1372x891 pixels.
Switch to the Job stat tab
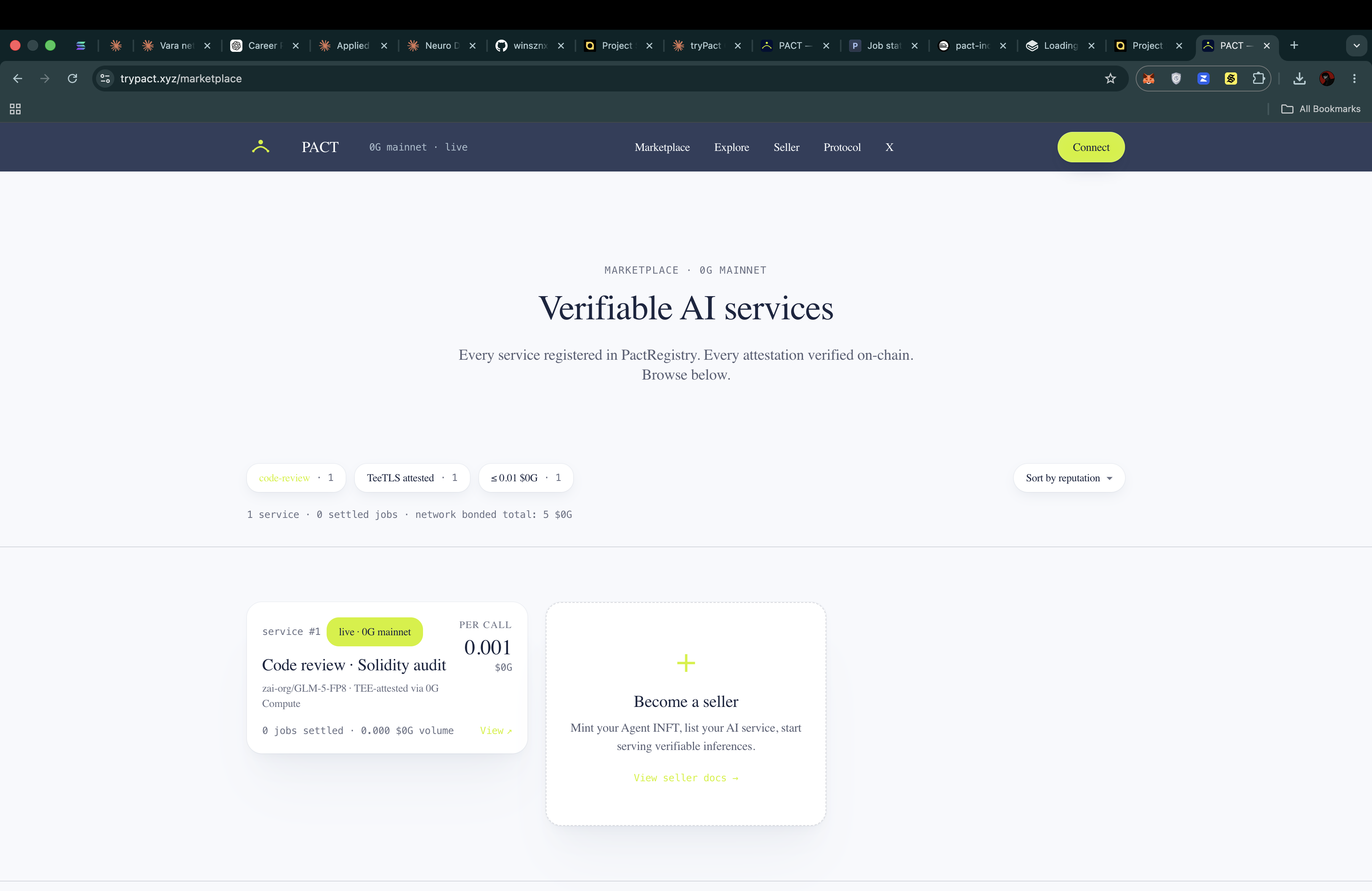[884, 45]
